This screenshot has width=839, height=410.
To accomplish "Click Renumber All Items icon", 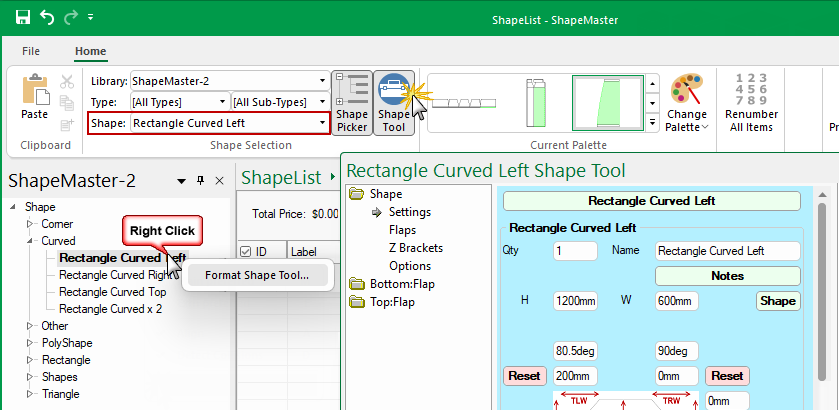I will pos(751,102).
